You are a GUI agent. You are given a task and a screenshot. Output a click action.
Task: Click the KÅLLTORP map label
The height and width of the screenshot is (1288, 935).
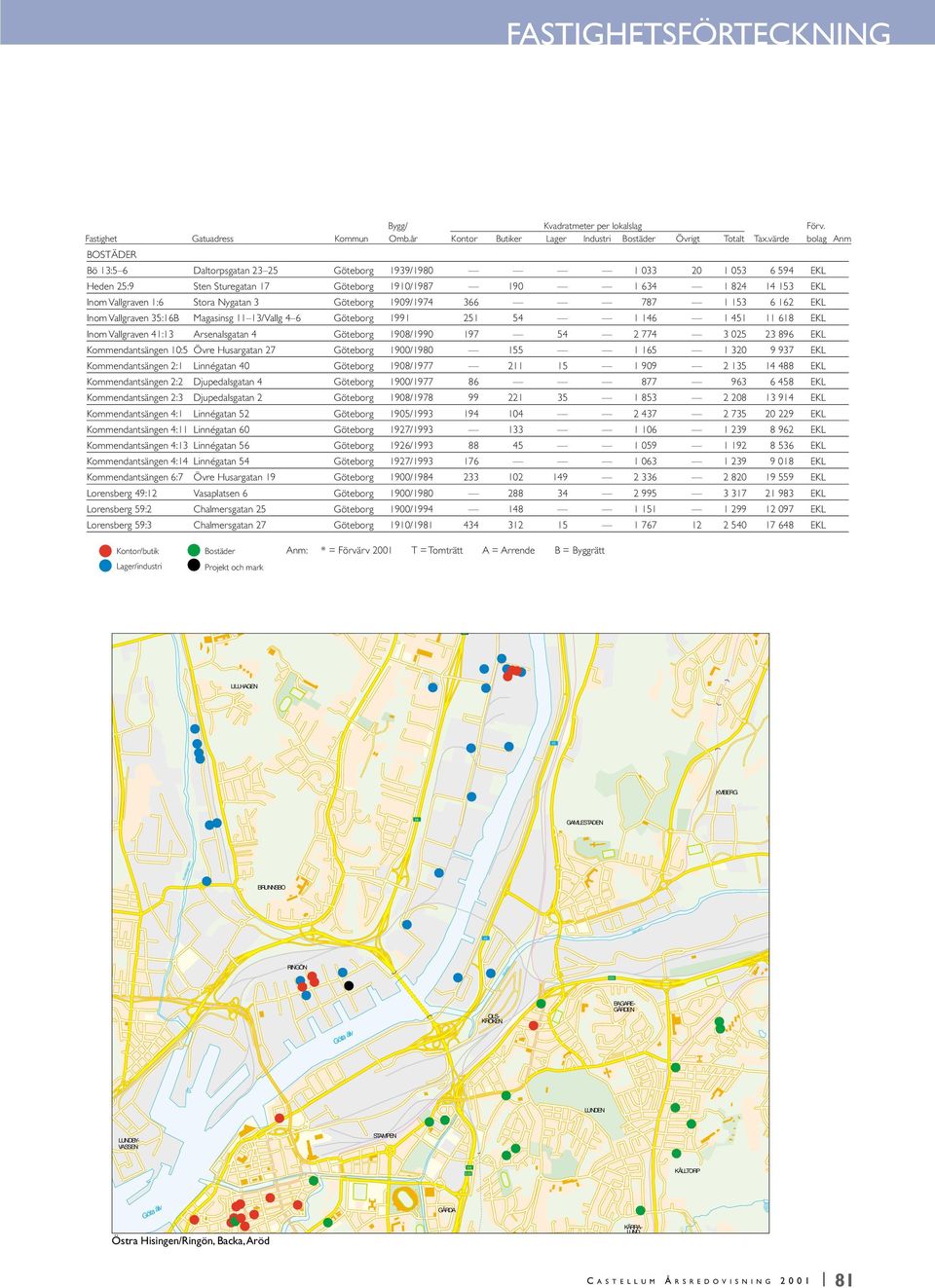687,1170
